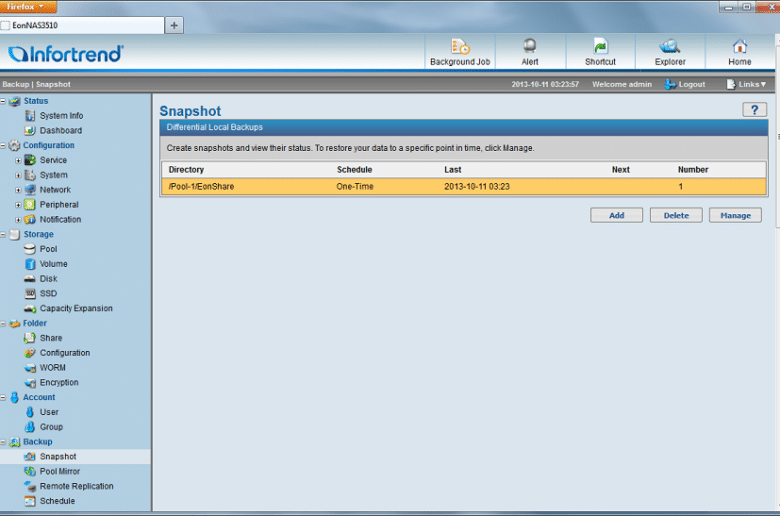The height and width of the screenshot is (516, 780).
Task: Click the One-Time schedule cell
Action: pos(355,187)
